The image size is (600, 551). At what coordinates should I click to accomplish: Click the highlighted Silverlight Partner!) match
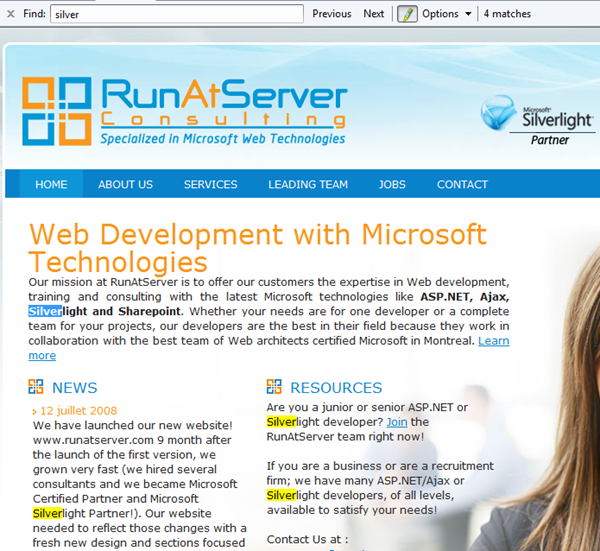[x=47, y=514]
